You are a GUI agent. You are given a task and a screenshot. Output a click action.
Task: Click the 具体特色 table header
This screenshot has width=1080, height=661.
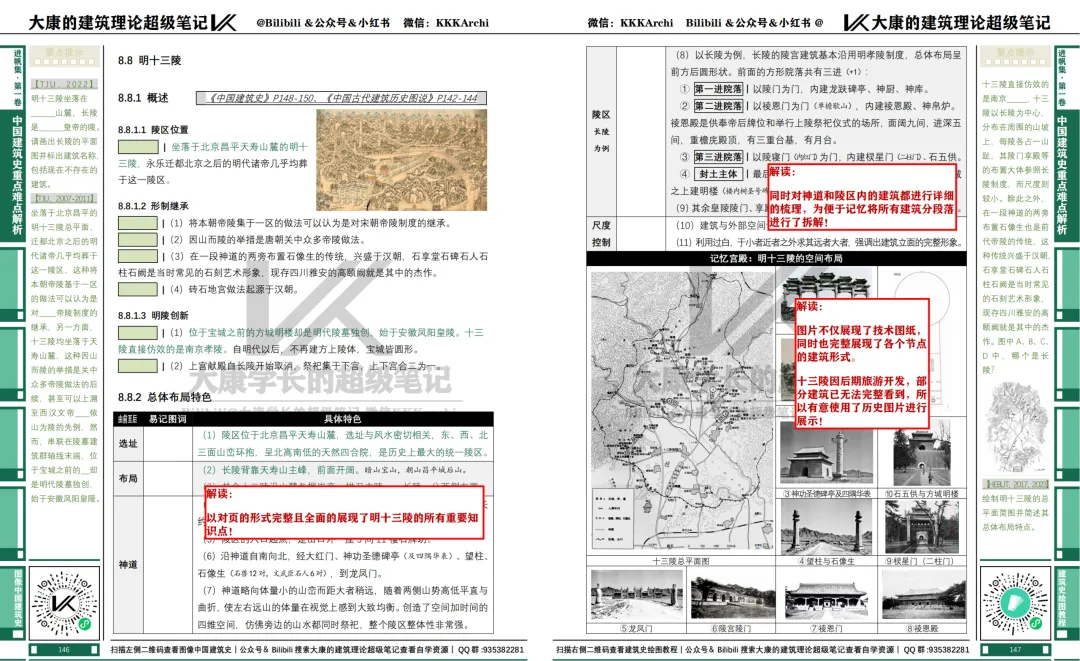[342, 419]
